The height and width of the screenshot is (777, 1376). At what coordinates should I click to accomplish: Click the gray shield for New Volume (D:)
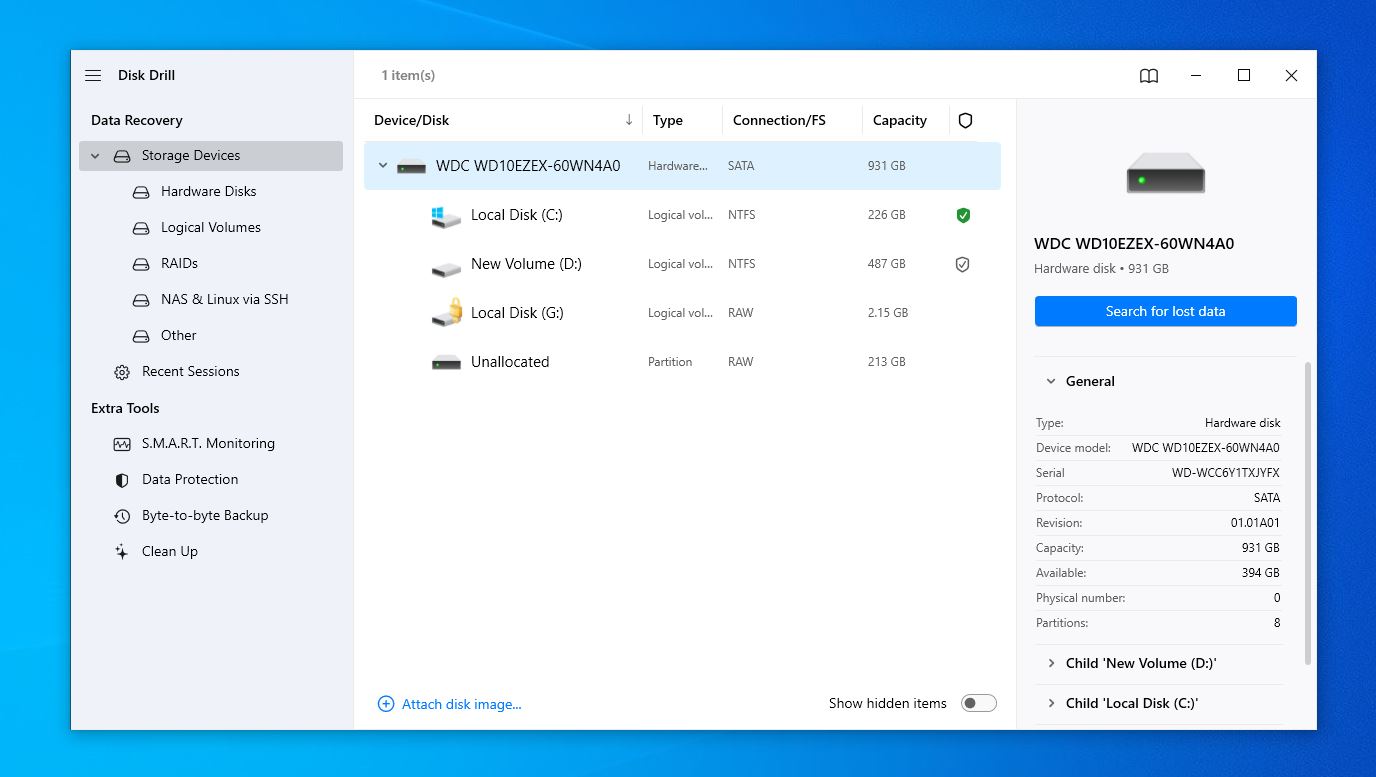coord(962,264)
